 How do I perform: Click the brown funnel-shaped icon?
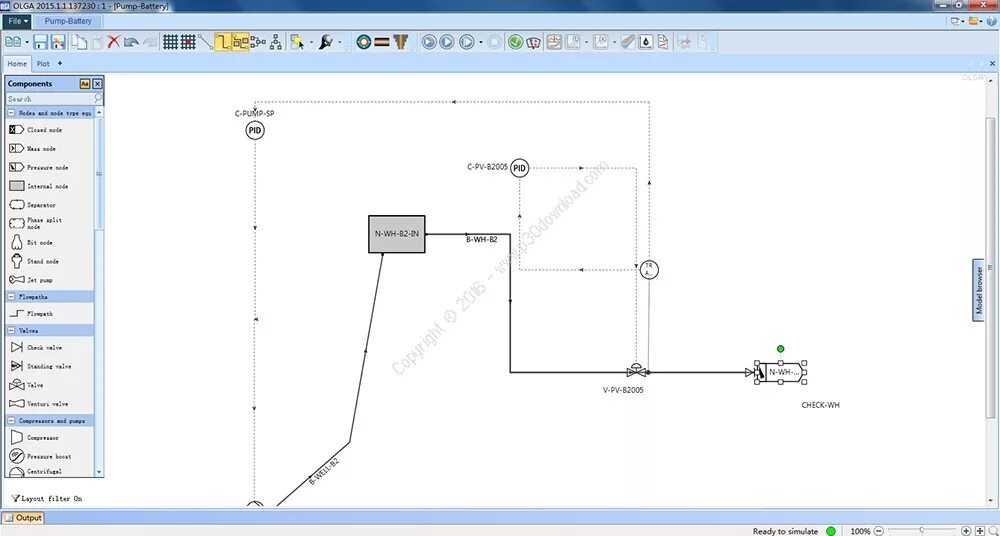pyautogui.click(x=401, y=42)
